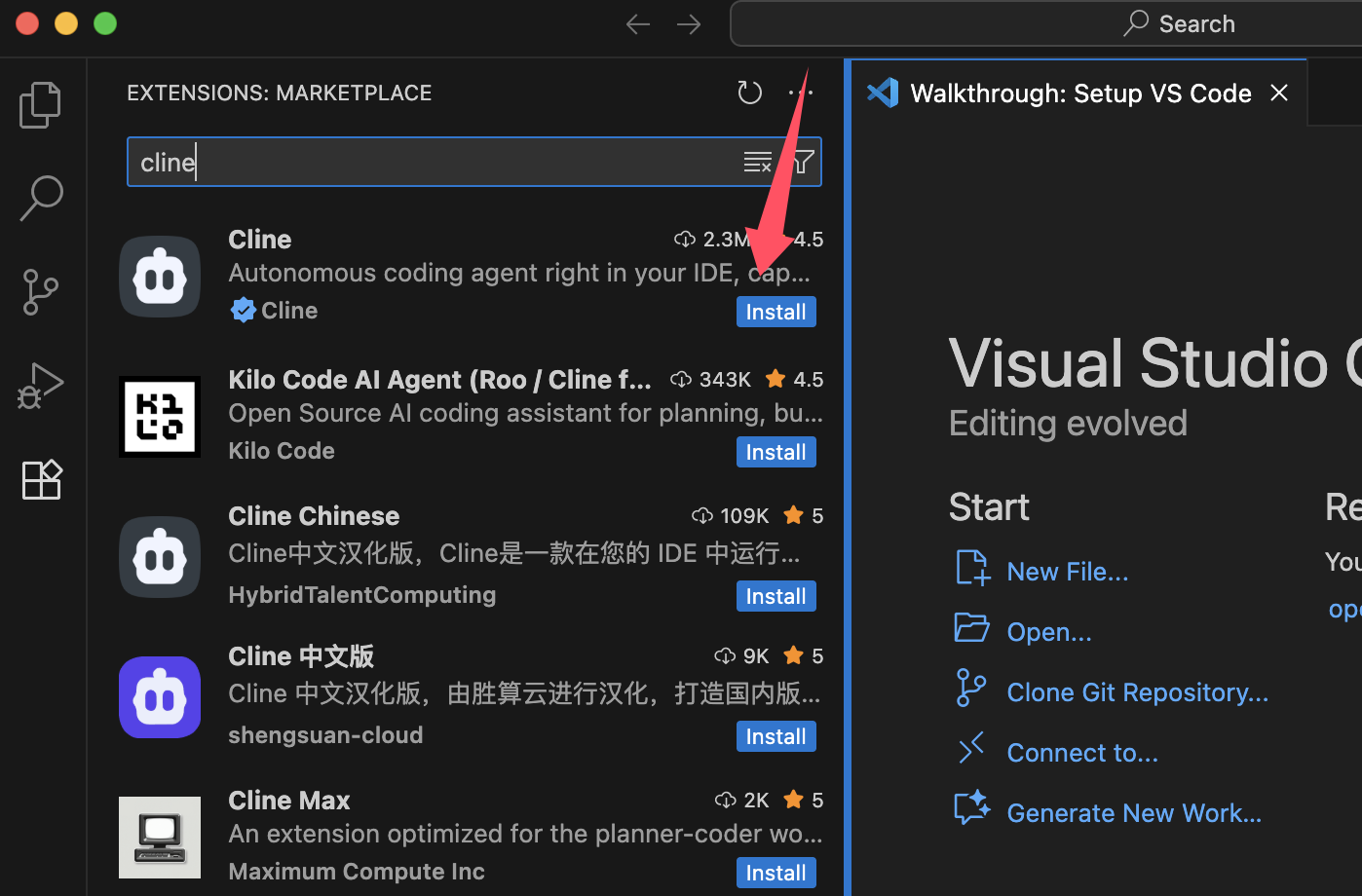Click the green macOS fullscreen button
Screen dimensions: 1362x896
[x=105, y=23]
